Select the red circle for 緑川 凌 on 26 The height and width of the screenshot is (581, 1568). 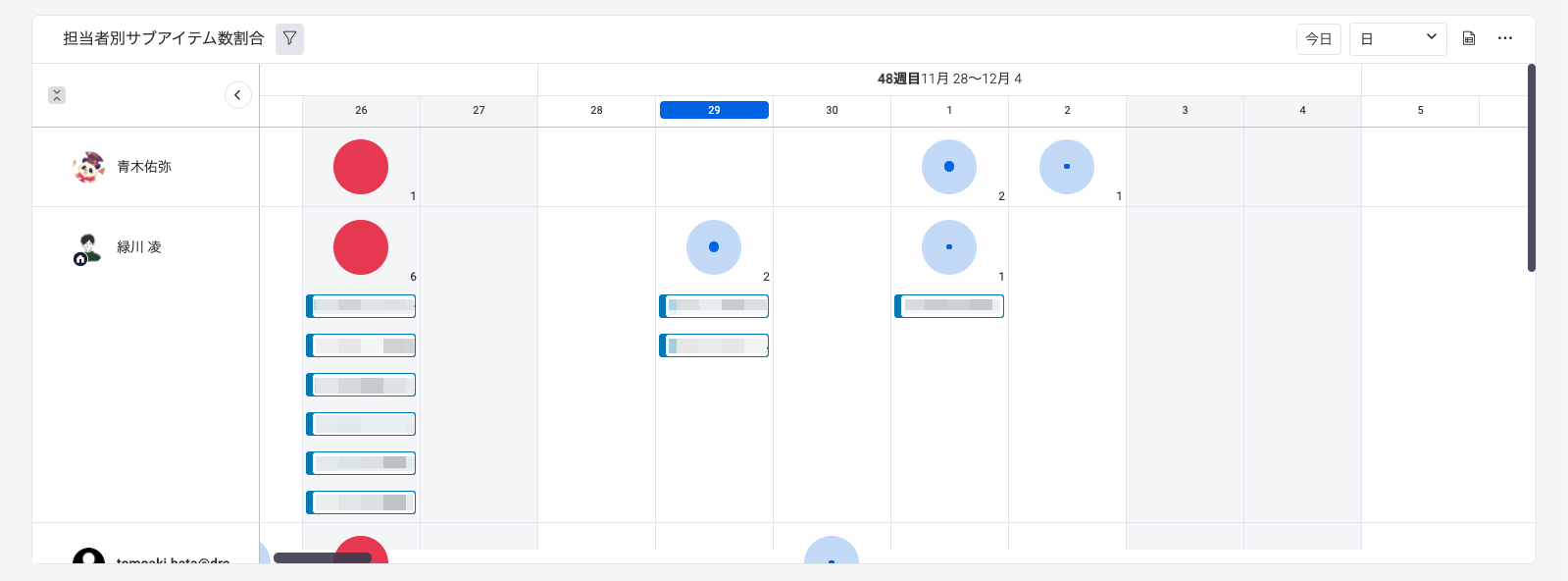coord(361,247)
